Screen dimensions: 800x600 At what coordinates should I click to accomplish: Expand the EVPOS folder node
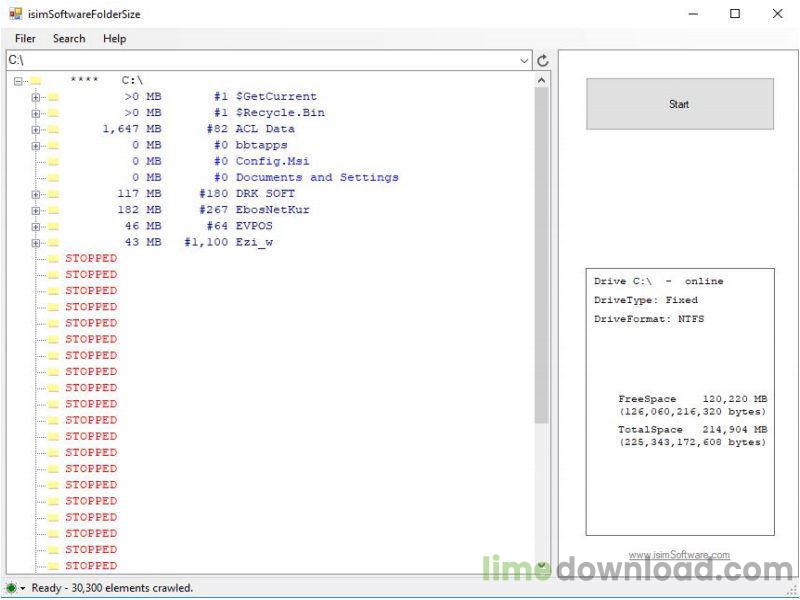36,226
